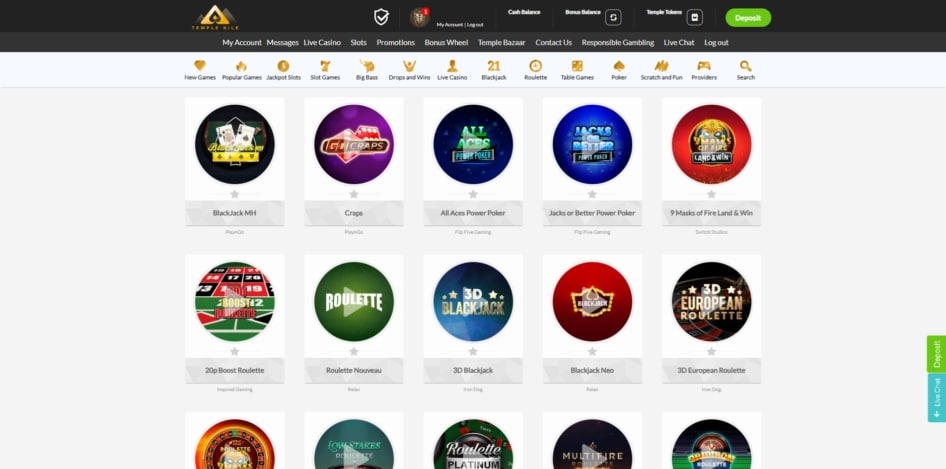Launch the Roulette Nouveau game thumbnail

click(353, 301)
